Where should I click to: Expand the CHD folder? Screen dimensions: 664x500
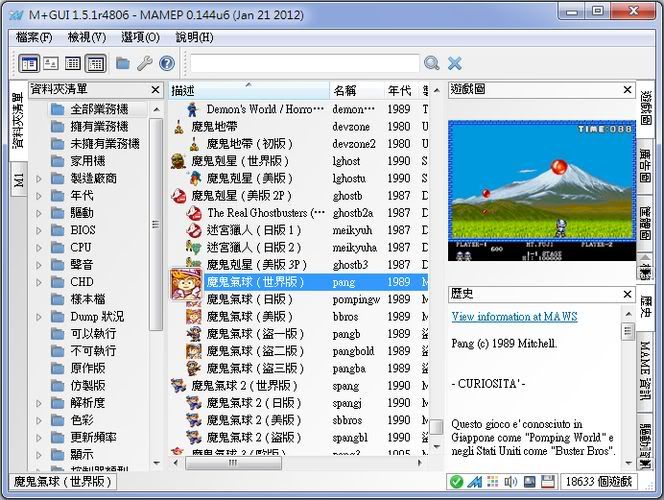tap(39, 282)
